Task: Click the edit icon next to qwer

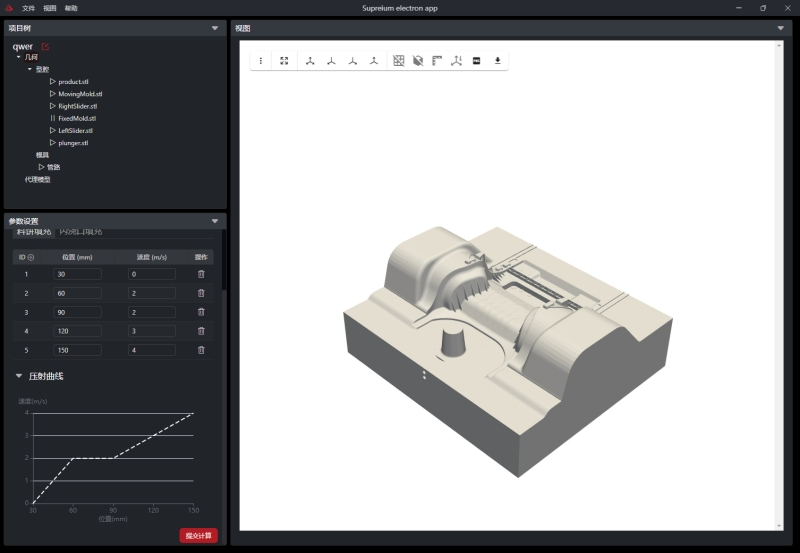Action: [x=45, y=46]
